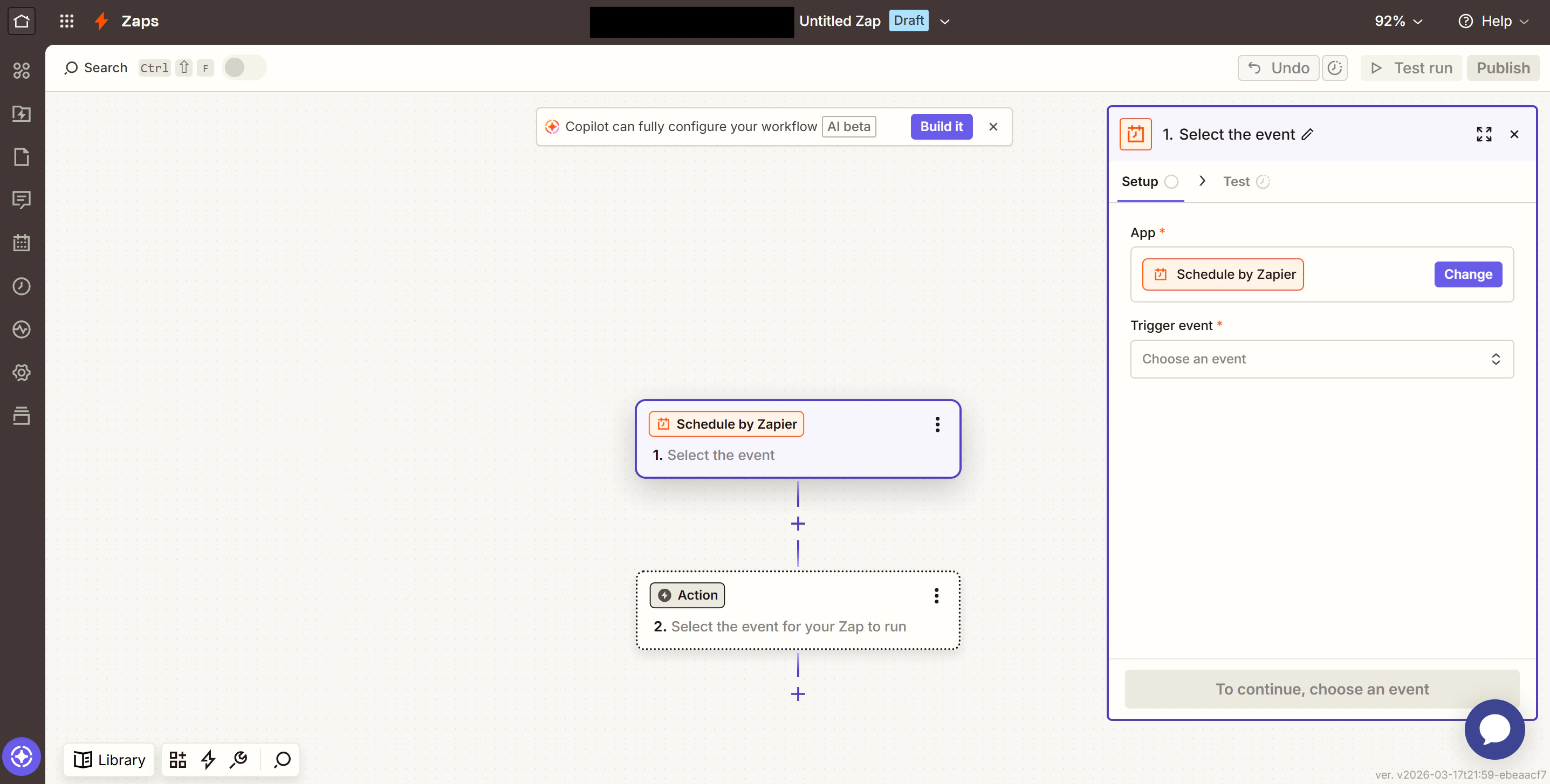The height and width of the screenshot is (784, 1550).
Task: Click the pencil icon to rename step
Action: pos(1307,134)
